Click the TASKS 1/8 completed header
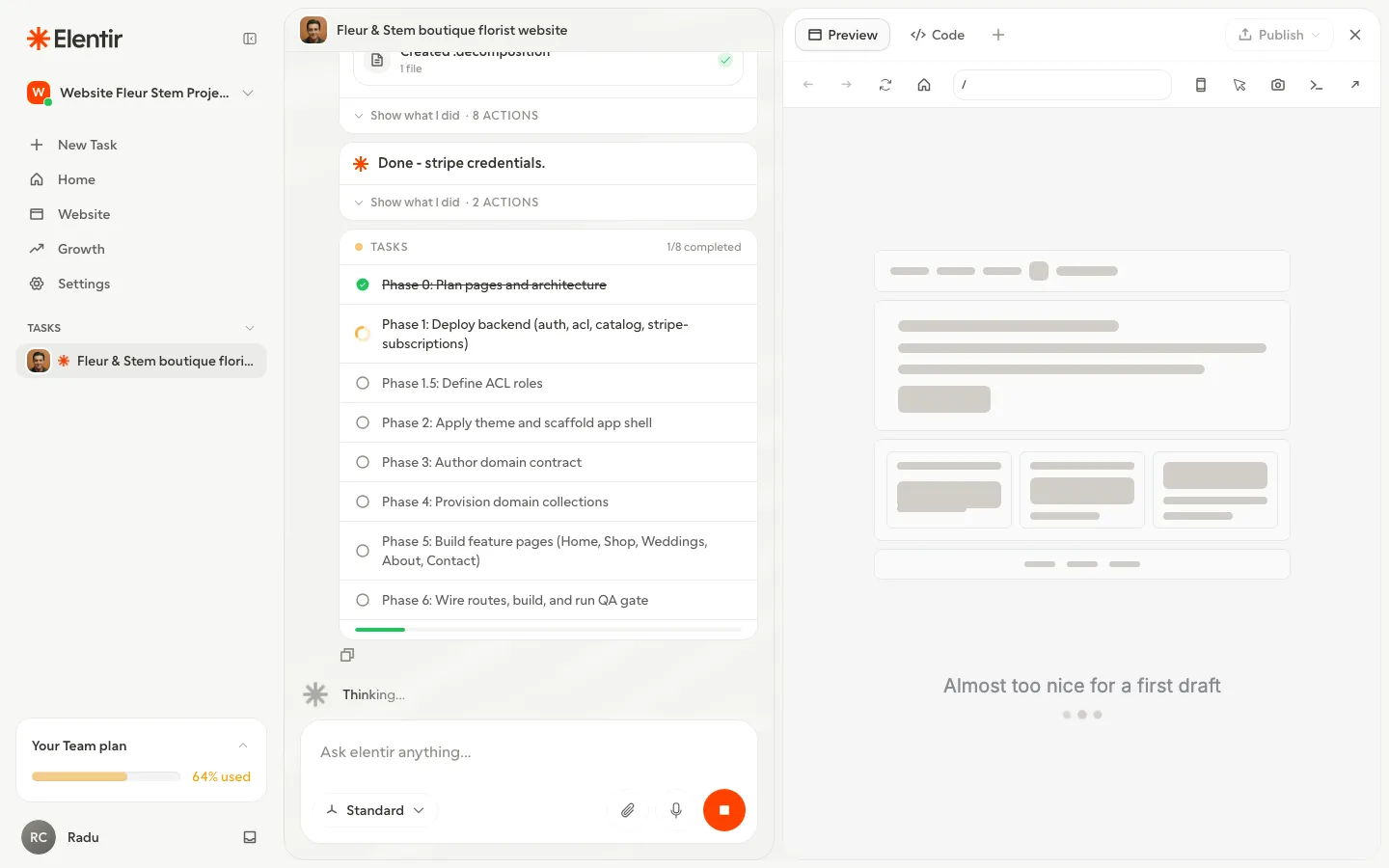The image size is (1389, 868). click(548, 247)
